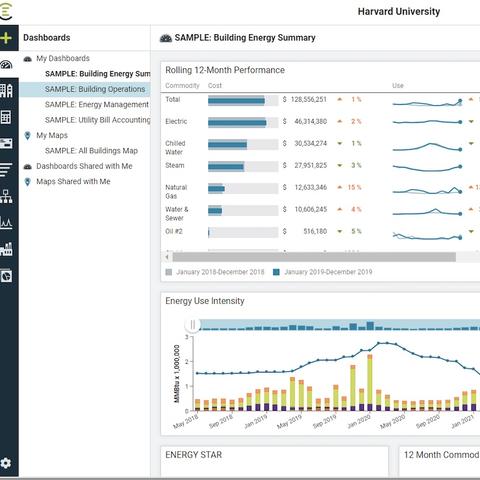This screenshot has width=480, height=480.
Task: Click the tallest bar near Jan 2020
Action: point(370,383)
